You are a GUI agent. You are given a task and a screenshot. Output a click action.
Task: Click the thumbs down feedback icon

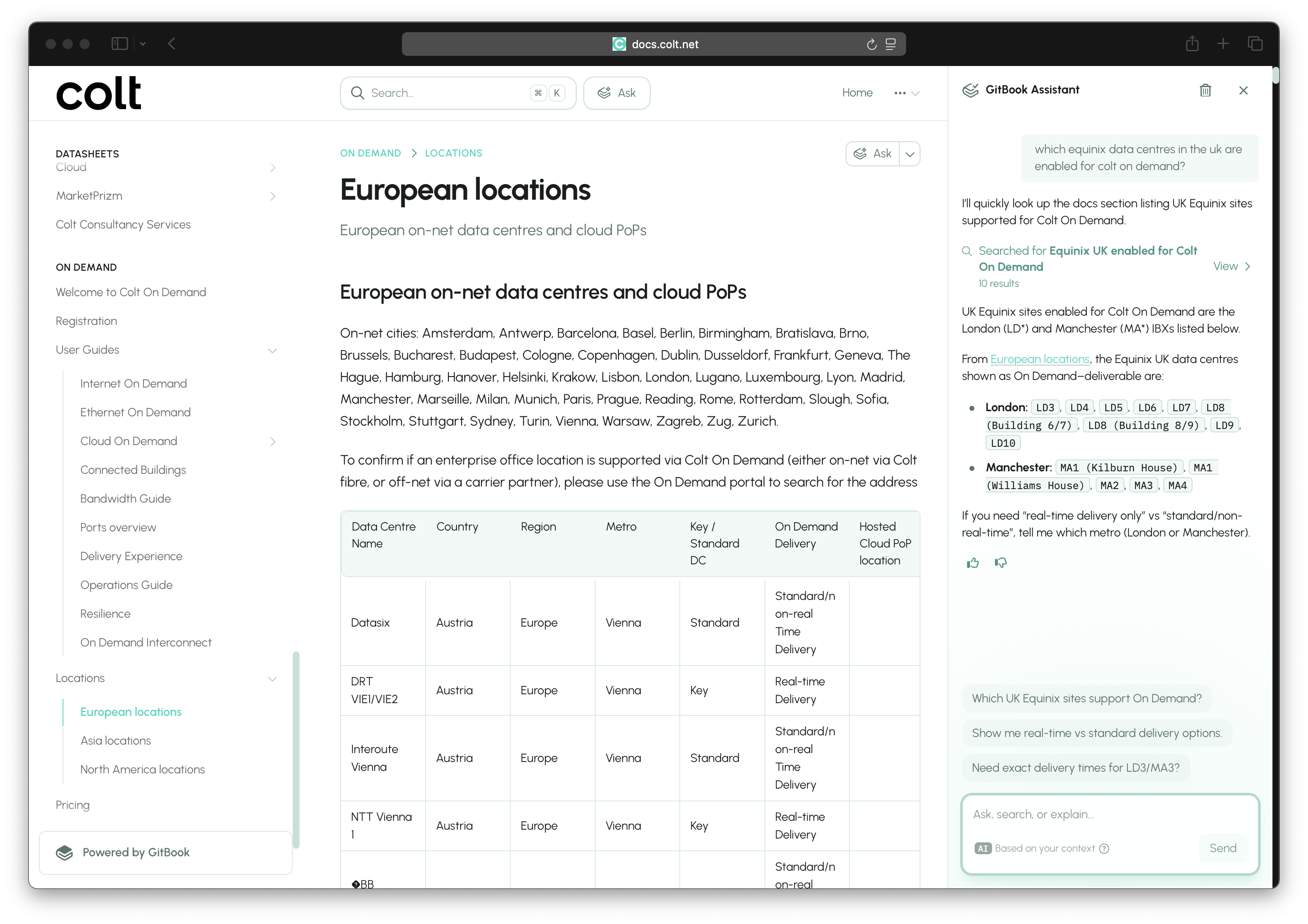click(1000, 563)
